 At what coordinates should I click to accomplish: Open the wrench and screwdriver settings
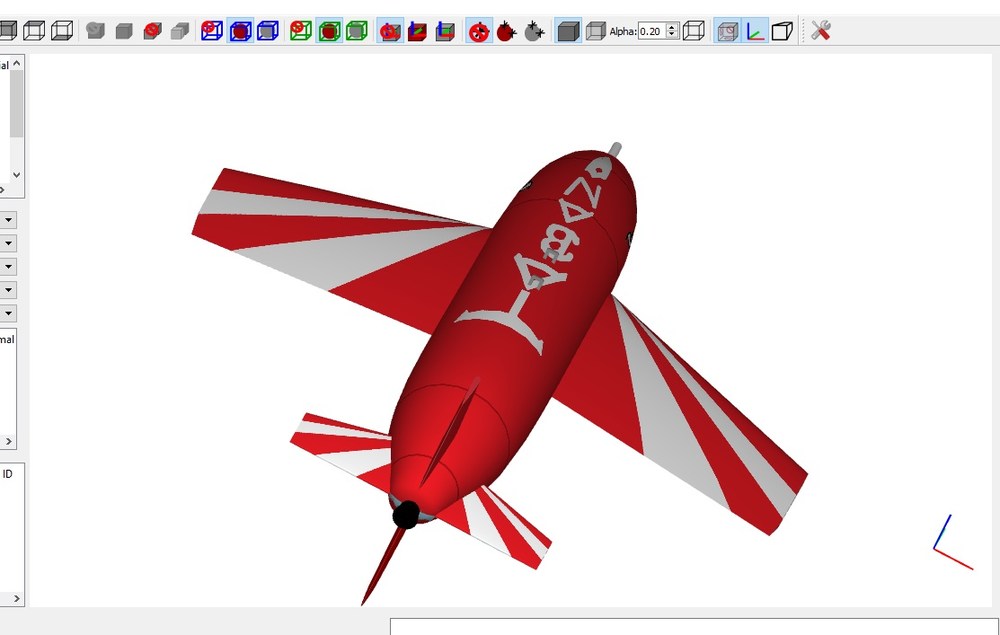tap(820, 31)
